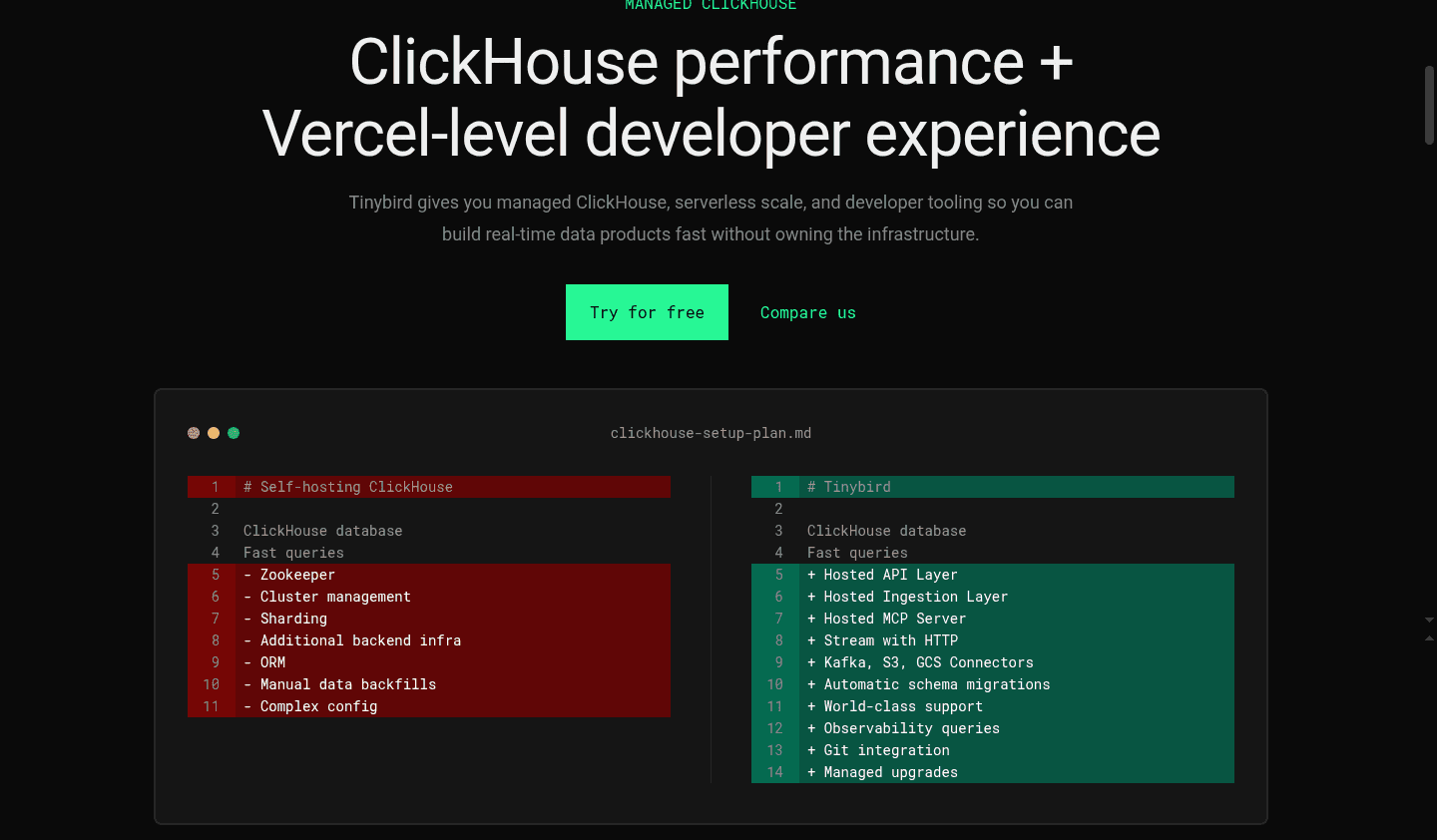This screenshot has width=1437, height=840.
Task: Click the '+ Hosted MCP Server' line
Action: click(x=993, y=619)
